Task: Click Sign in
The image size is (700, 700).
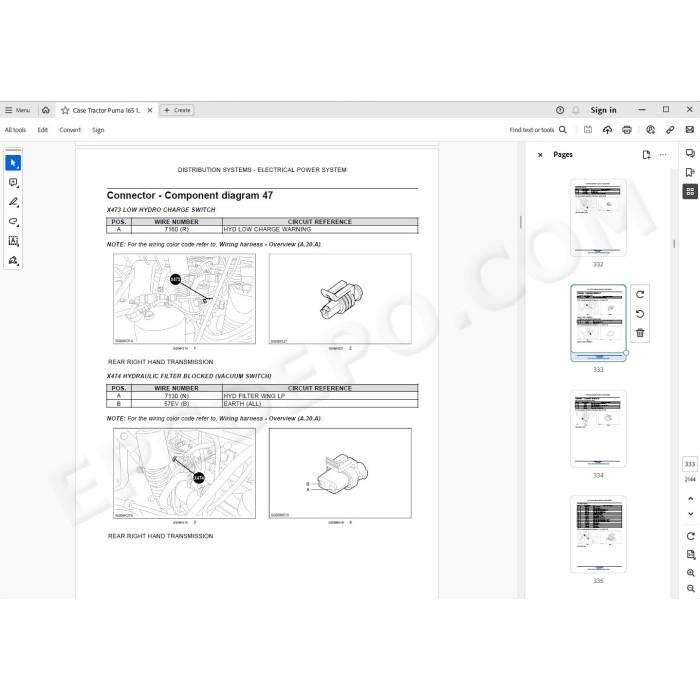Action: [603, 110]
